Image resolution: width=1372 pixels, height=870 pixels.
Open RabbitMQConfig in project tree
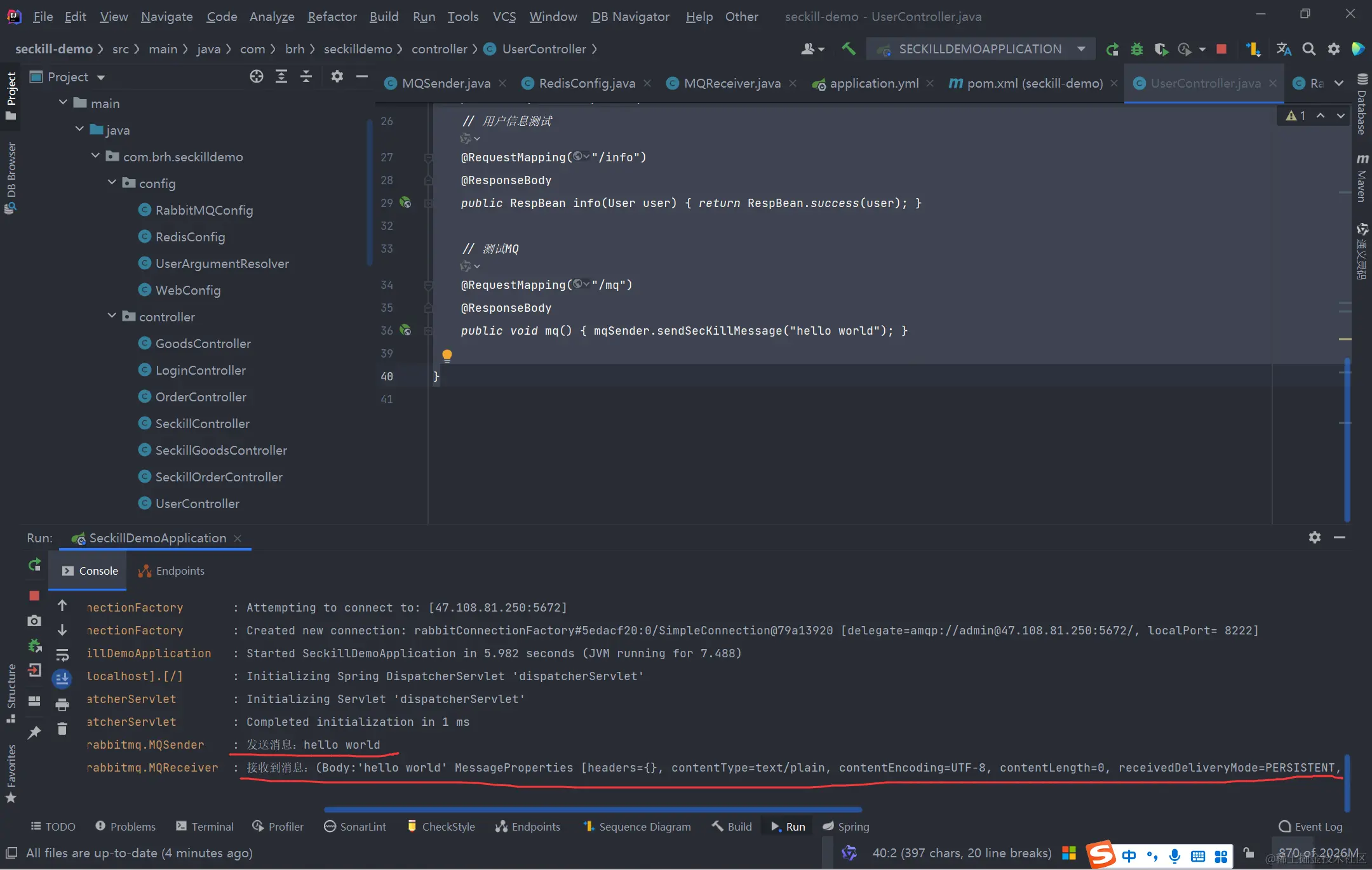pyautogui.click(x=204, y=210)
